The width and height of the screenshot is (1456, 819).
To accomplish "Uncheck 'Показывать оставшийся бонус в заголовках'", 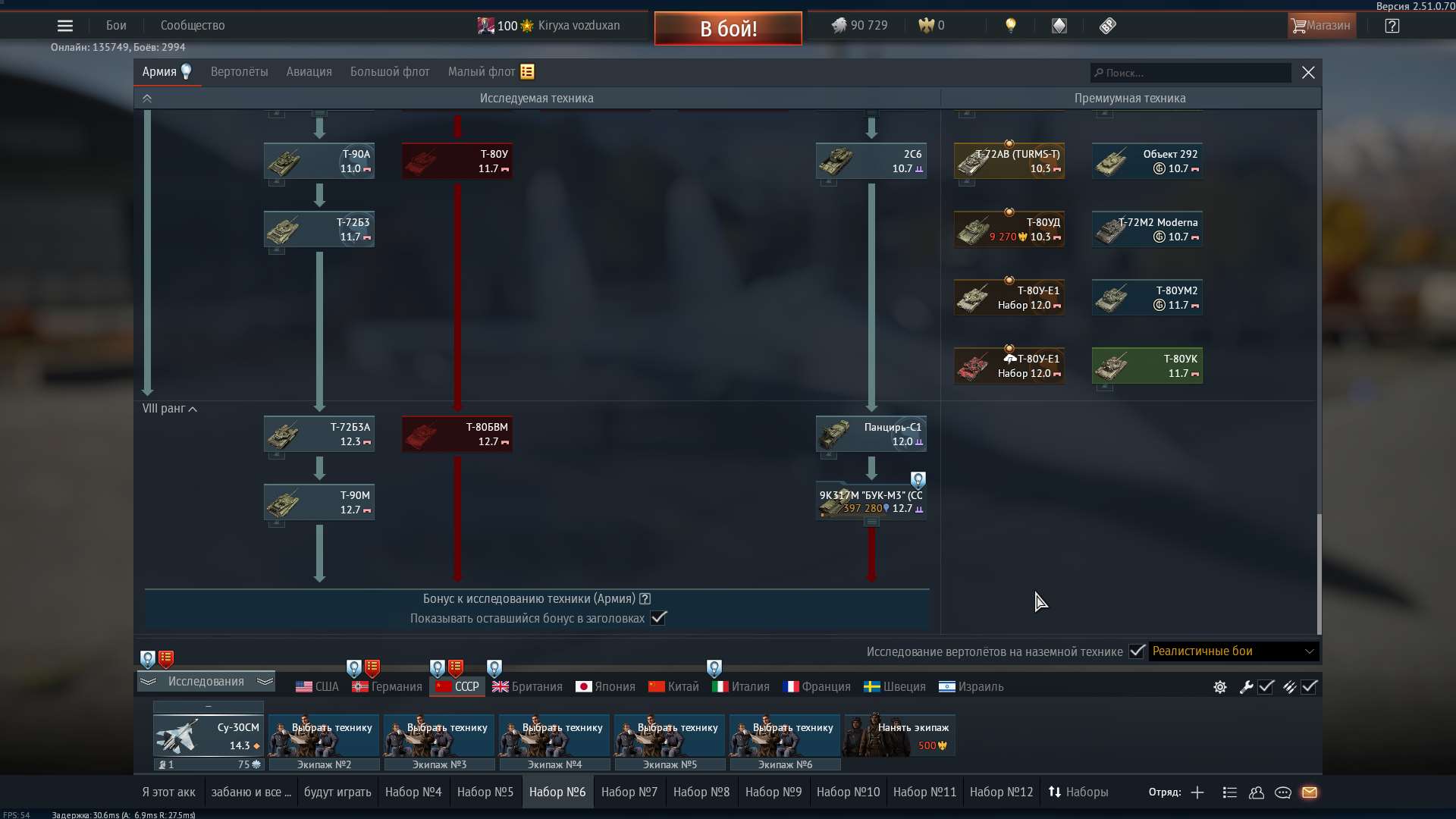I will (x=658, y=618).
